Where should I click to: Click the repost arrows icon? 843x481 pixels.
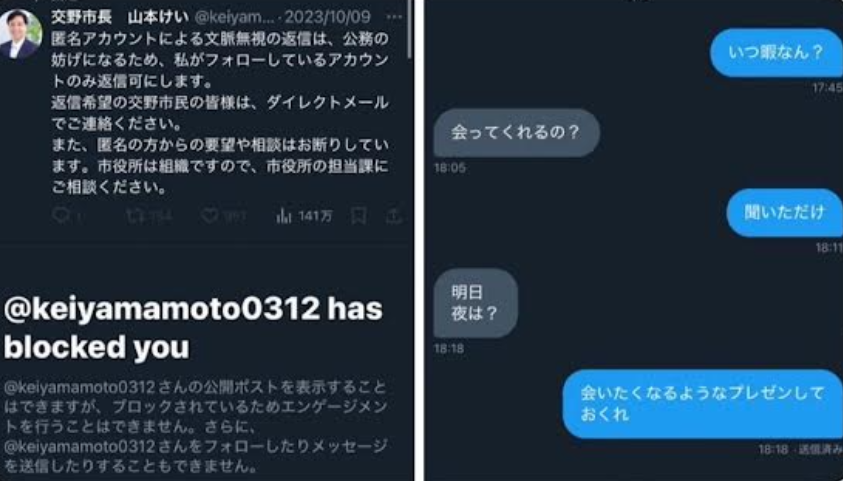pos(135,216)
